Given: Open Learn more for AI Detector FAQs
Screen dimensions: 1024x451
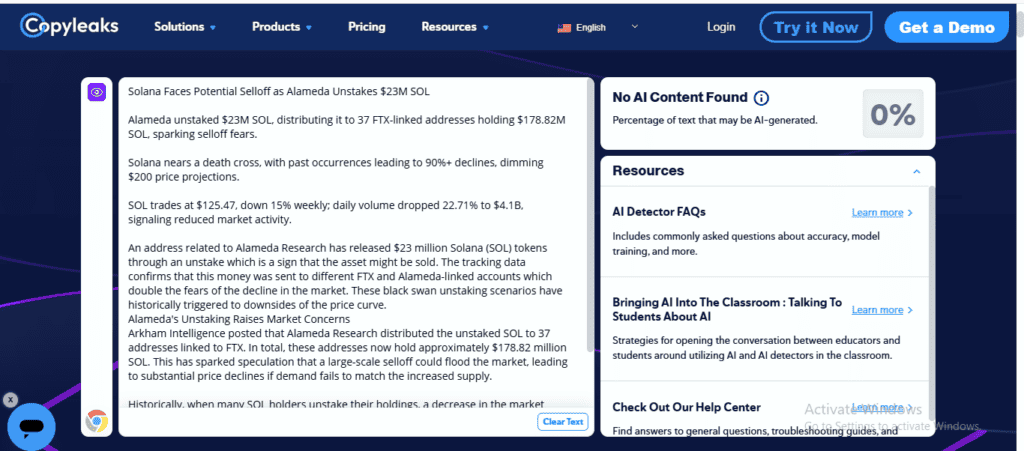Looking at the screenshot, I should 882,213.
